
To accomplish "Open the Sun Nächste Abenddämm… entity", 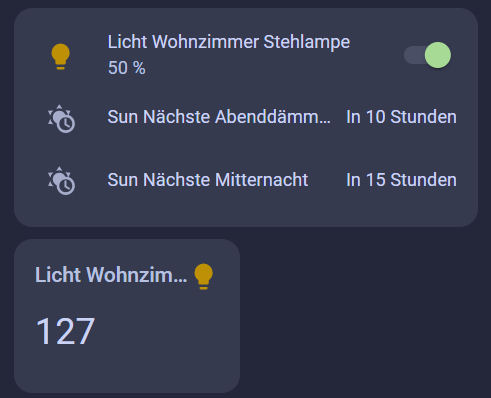I will coord(219,117).
